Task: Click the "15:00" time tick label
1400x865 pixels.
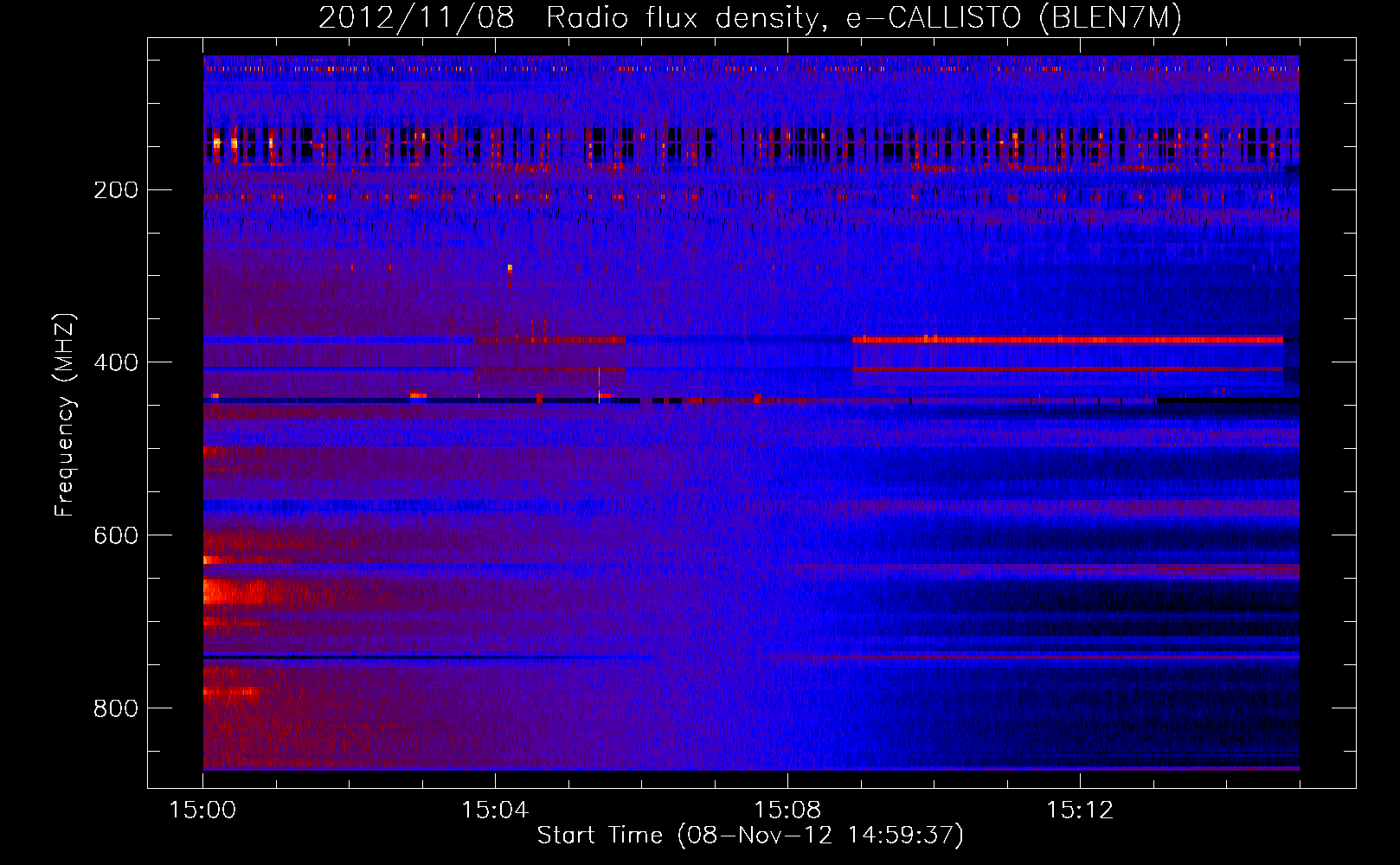Action: tap(203, 810)
